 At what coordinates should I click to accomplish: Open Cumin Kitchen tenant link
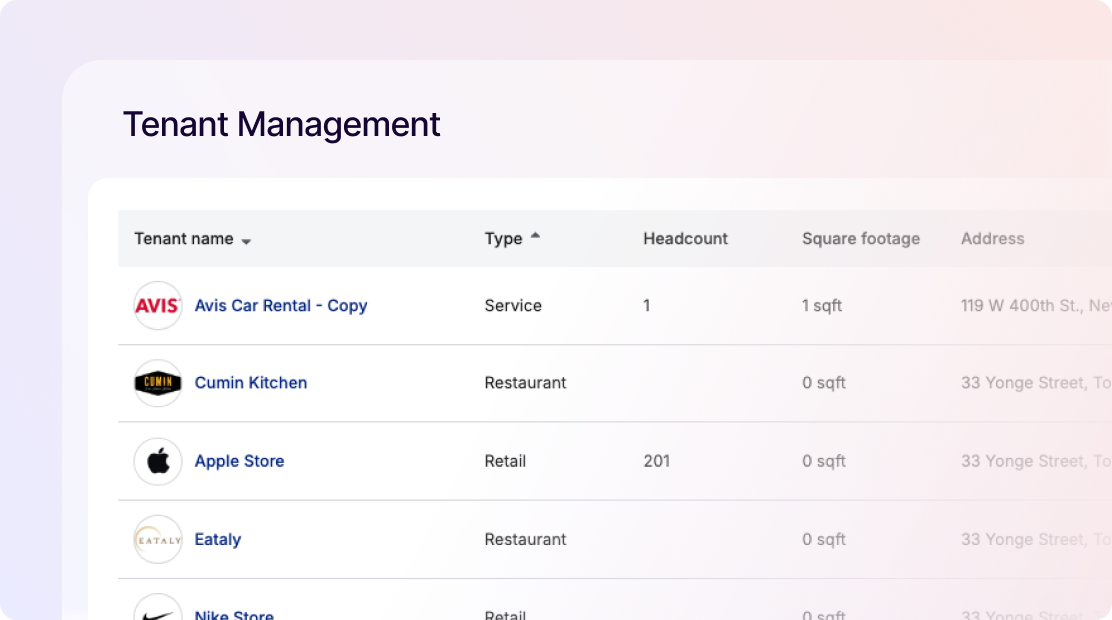[x=250, y=383]
